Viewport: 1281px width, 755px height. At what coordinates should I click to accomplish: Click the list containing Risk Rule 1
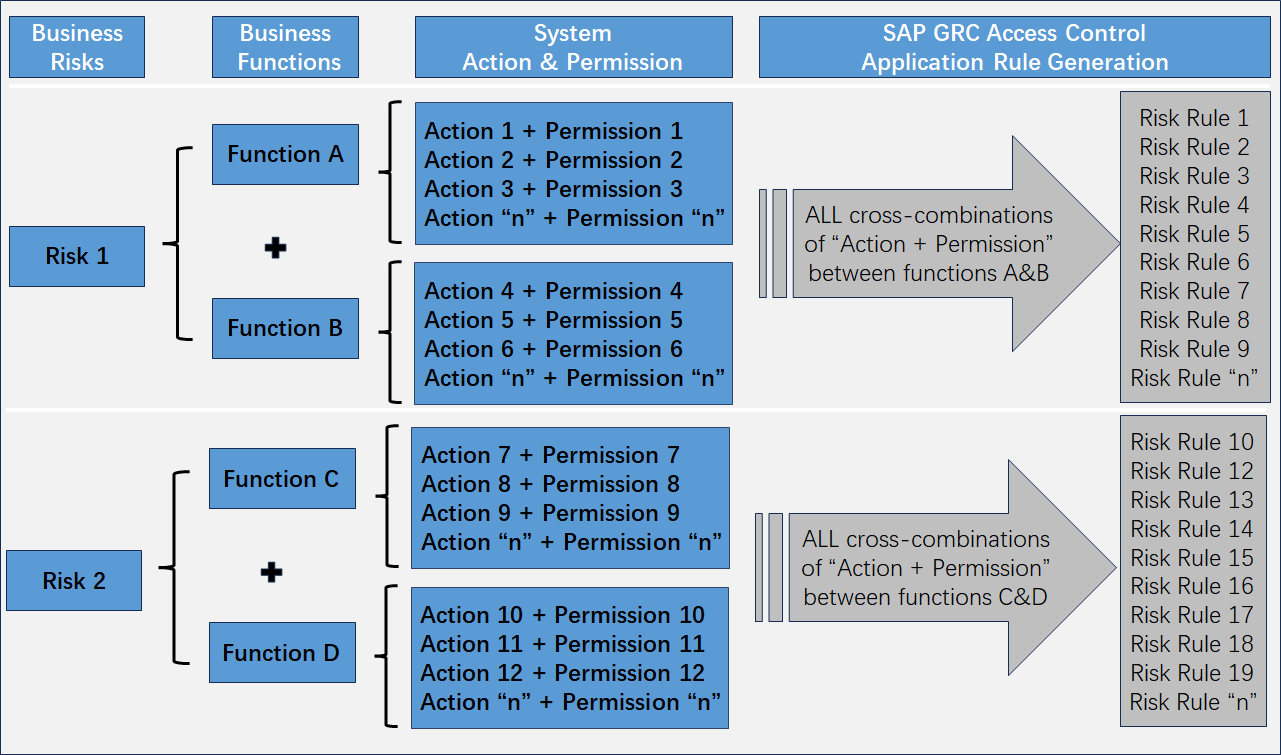(1194, 247)
